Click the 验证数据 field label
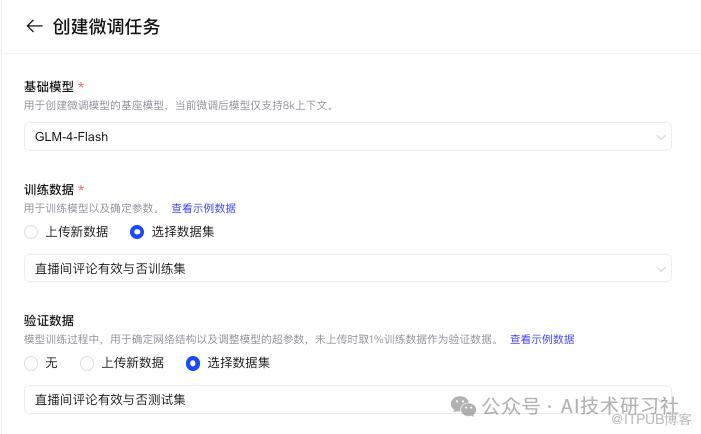 [48, 321]
